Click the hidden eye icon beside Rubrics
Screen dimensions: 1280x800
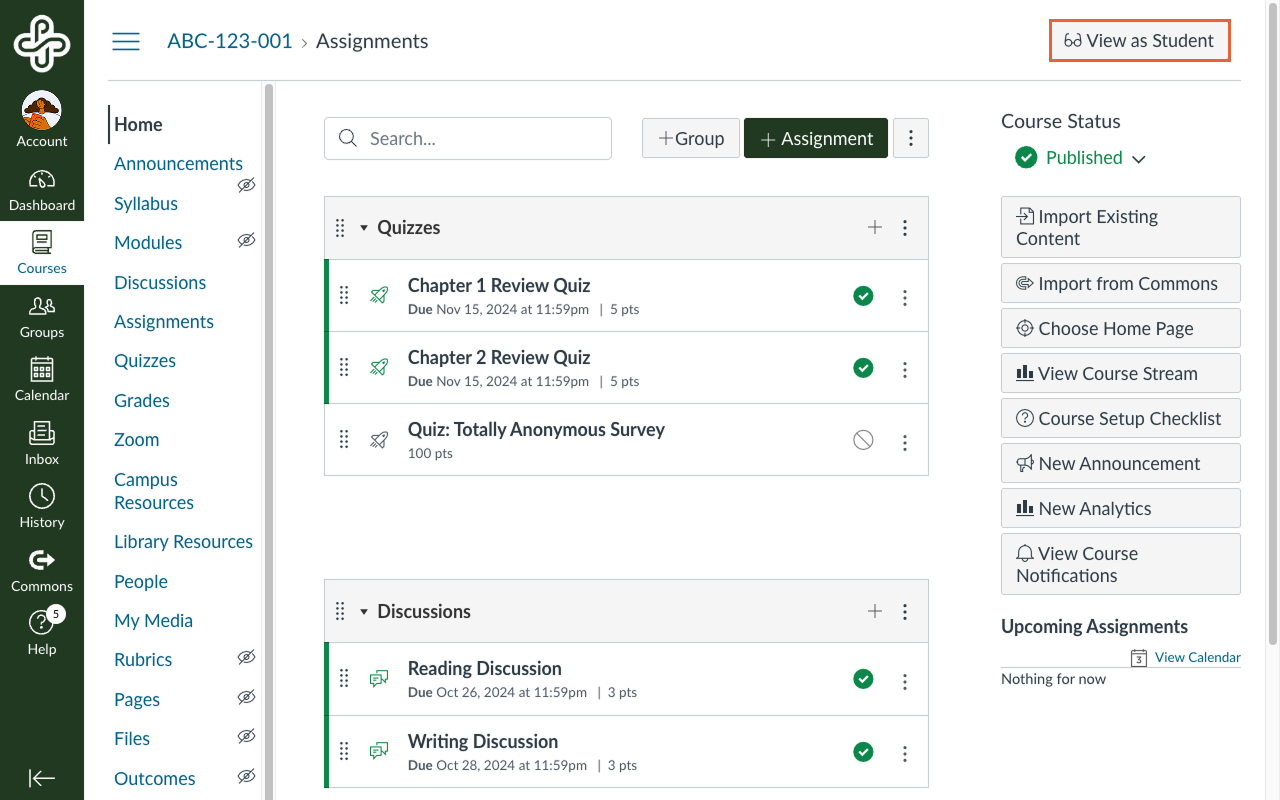pos(246,657)
